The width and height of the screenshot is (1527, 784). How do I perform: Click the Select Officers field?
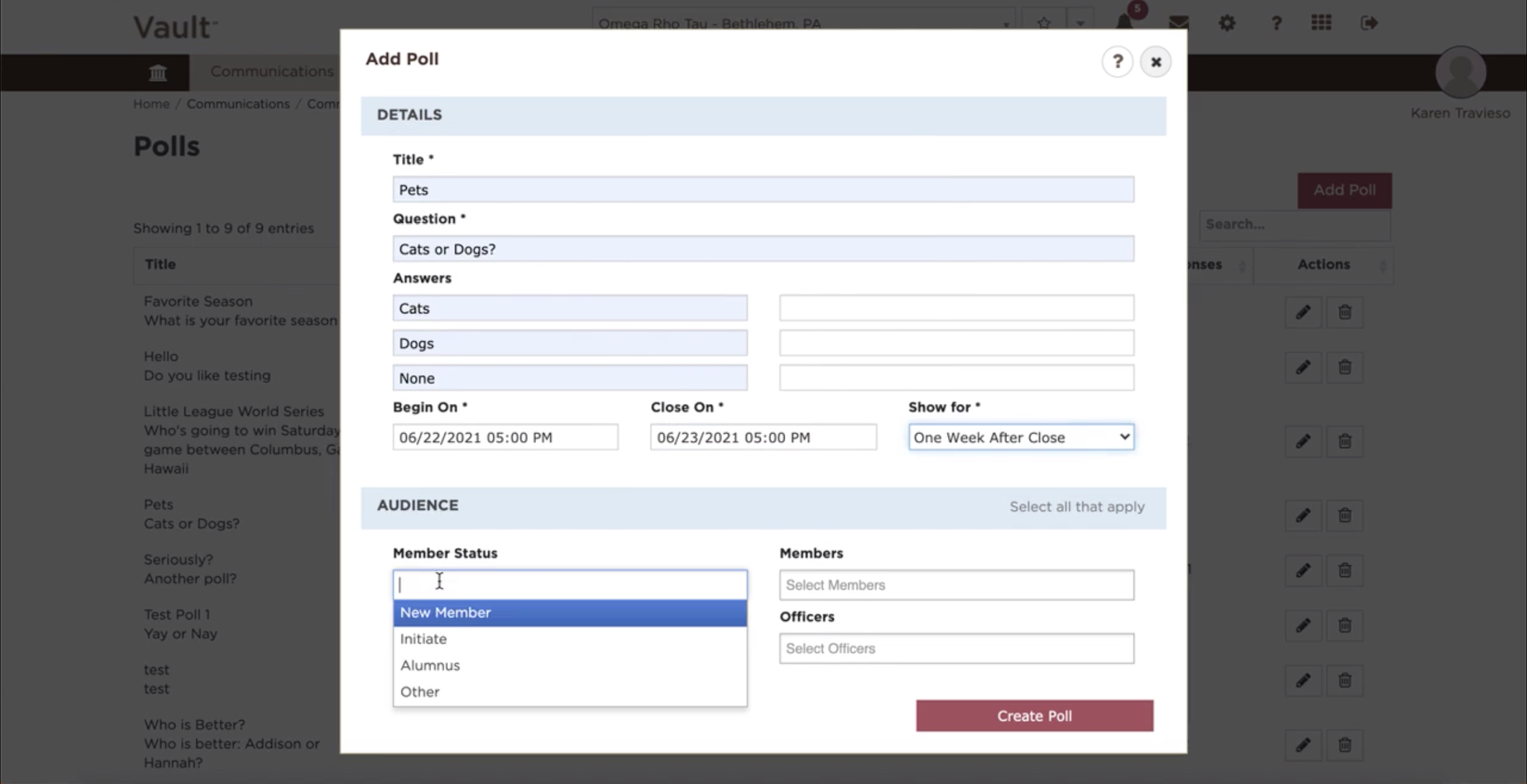pos(956,648)
